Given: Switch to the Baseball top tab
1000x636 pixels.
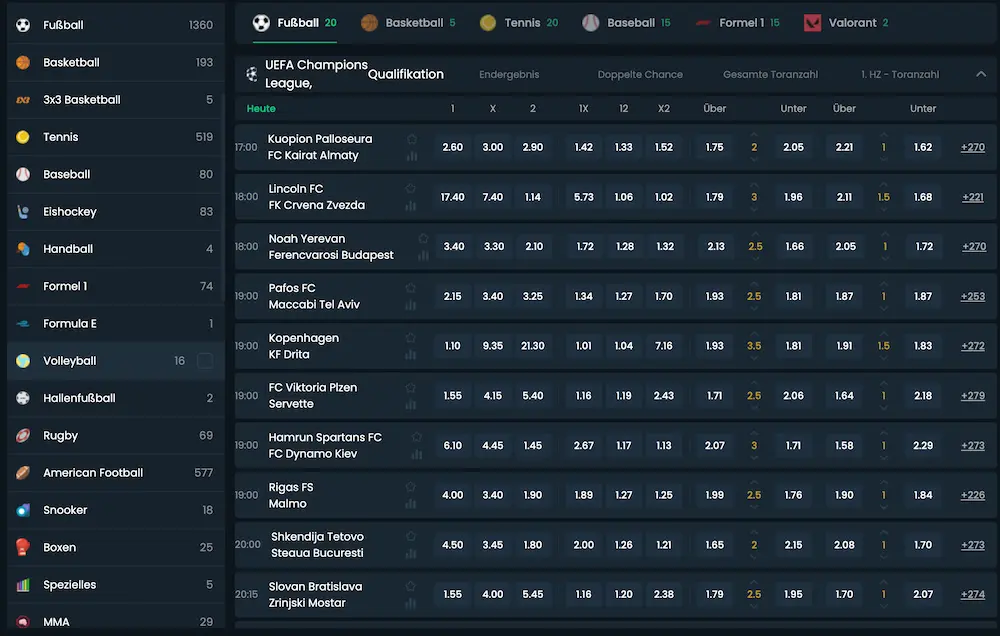Looking at the screenshot, I should coord(626,23).
